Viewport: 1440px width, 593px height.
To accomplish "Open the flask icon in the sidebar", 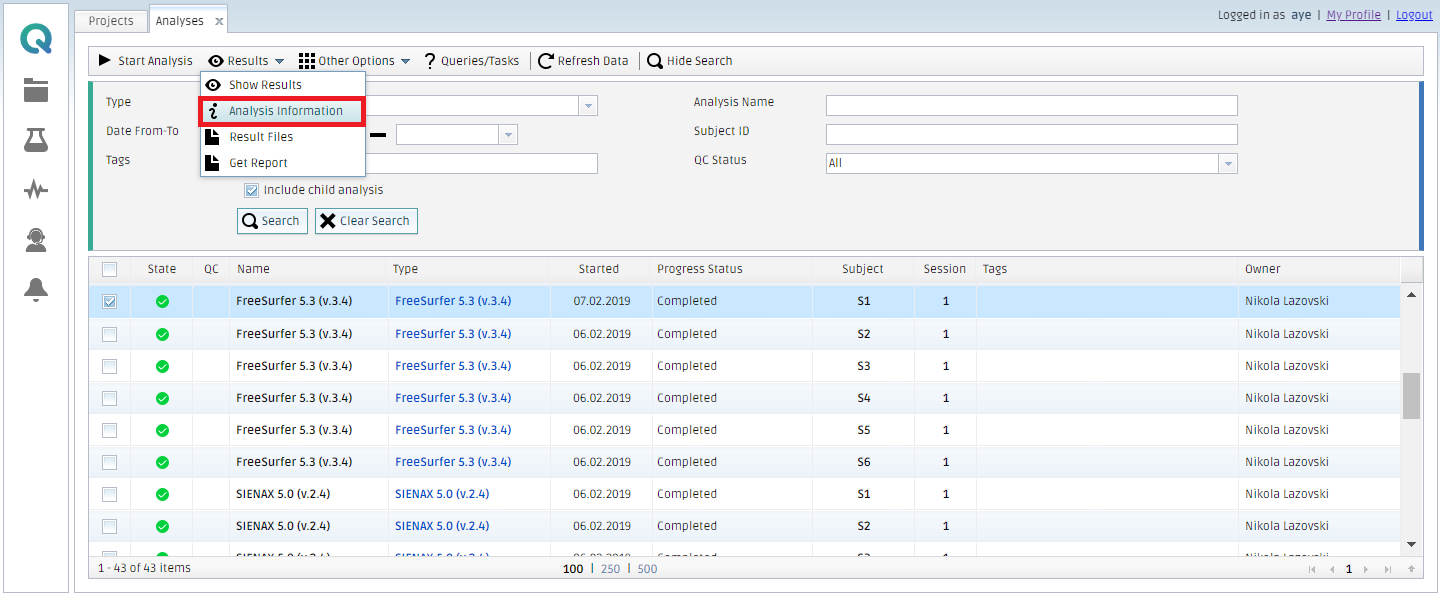I will 36,140.
